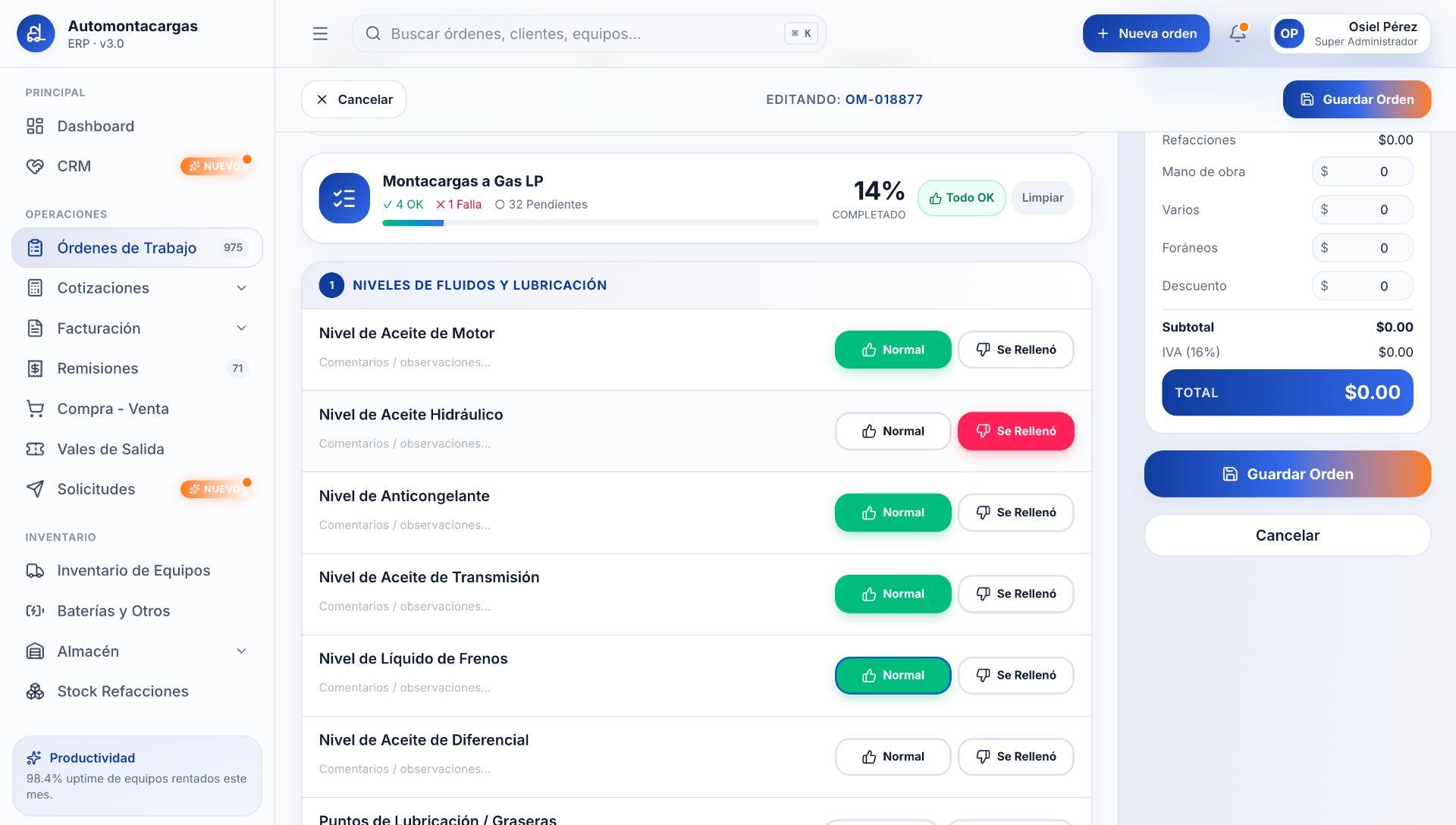
Task: Expand the Cotizaciones submenu chevron
Action: click(x=241, y=288)
